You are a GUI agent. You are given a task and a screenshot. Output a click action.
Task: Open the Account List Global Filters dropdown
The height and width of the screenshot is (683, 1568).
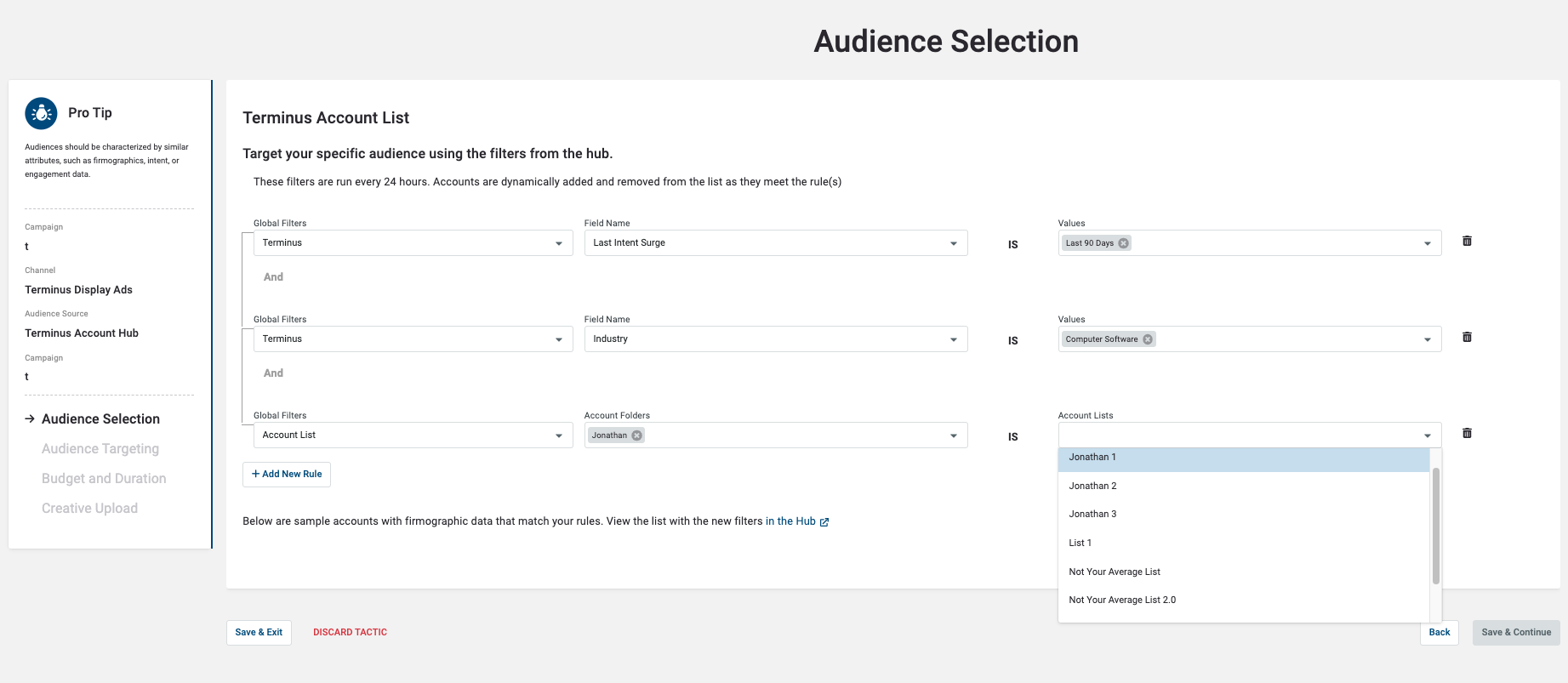413,435
